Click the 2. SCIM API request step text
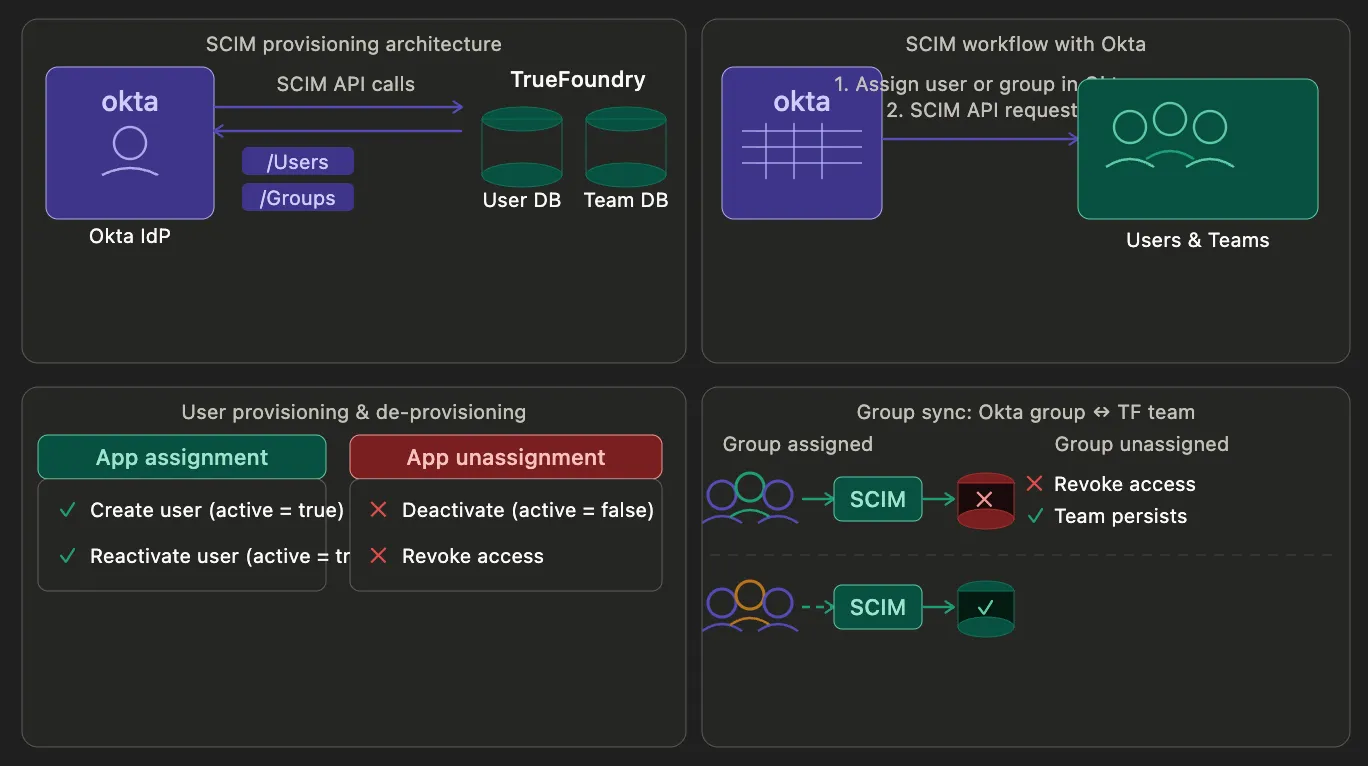 coord(982,110)
